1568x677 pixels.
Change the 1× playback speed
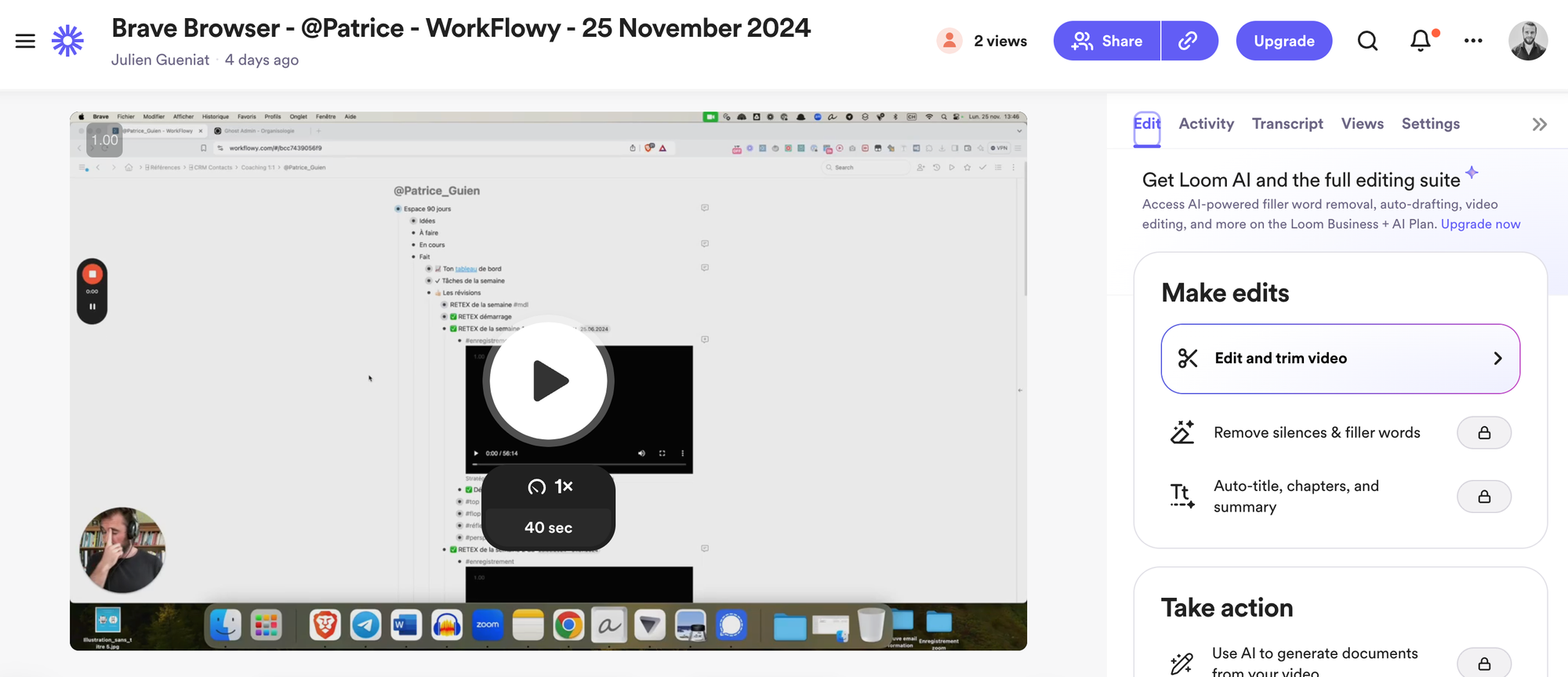(x=549, y=487)
